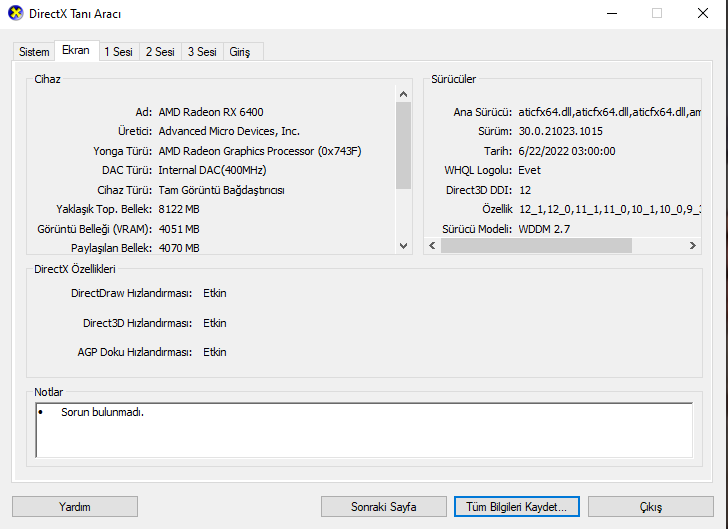Image resolution: width=728 pixels, height=529 pixels.
Task: Click AGP Doku Hızlandırması Etkin value
Action: pyautogui.click(x=214, y=352)
